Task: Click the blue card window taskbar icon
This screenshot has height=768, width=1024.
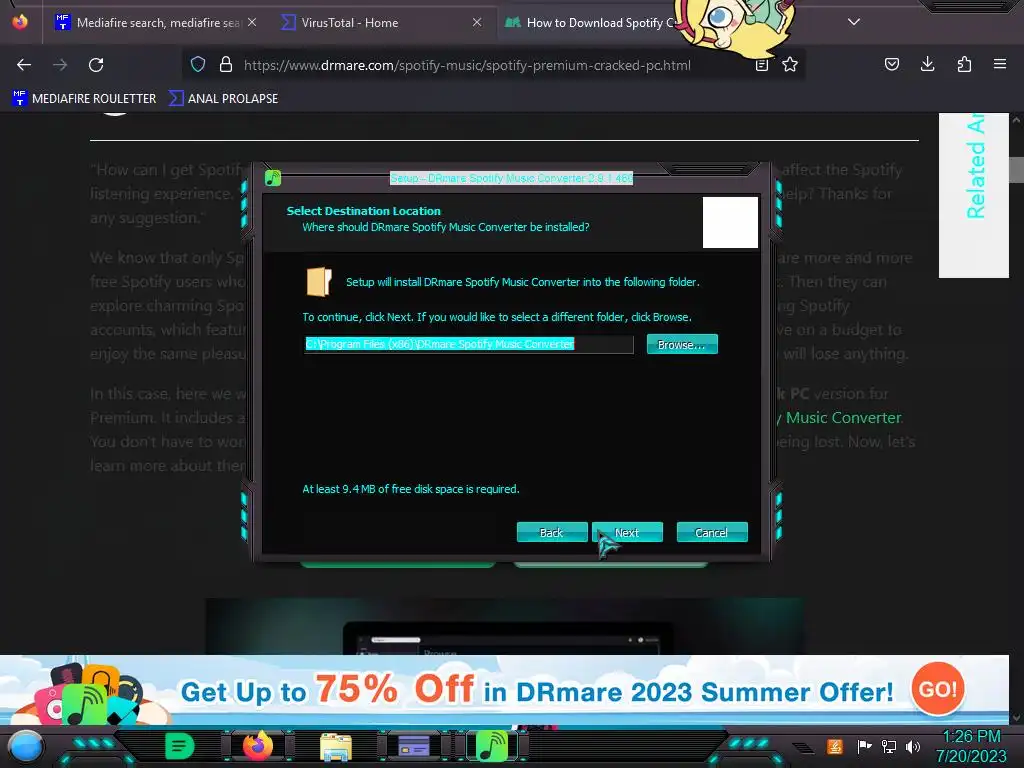Action: [x=413, y=746]
